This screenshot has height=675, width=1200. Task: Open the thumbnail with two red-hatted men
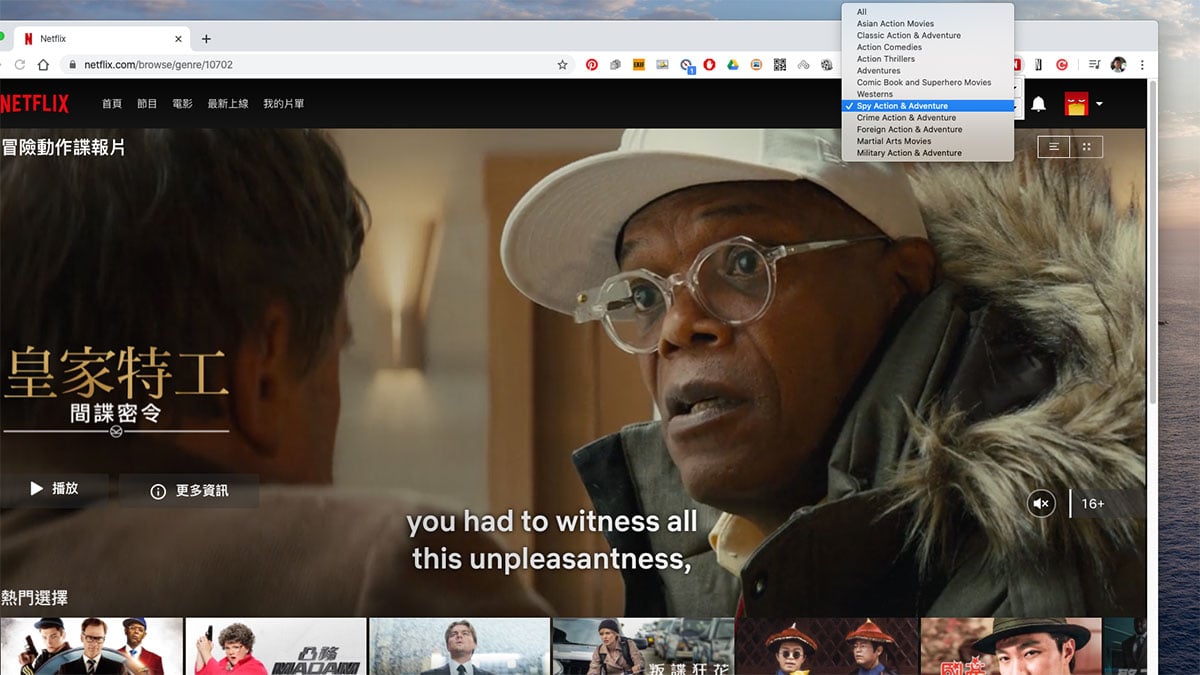point(827,646)
